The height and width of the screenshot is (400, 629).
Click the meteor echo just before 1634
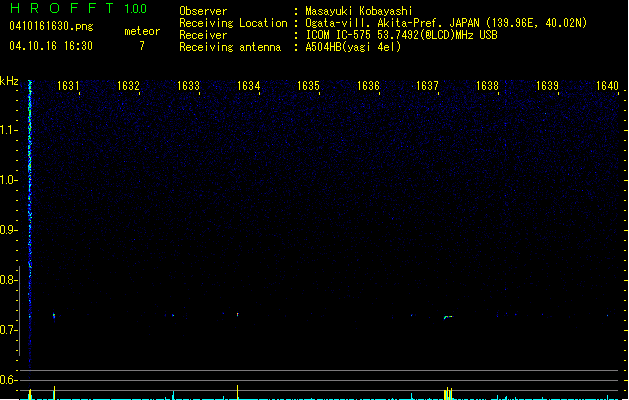(x=237, y=315)
